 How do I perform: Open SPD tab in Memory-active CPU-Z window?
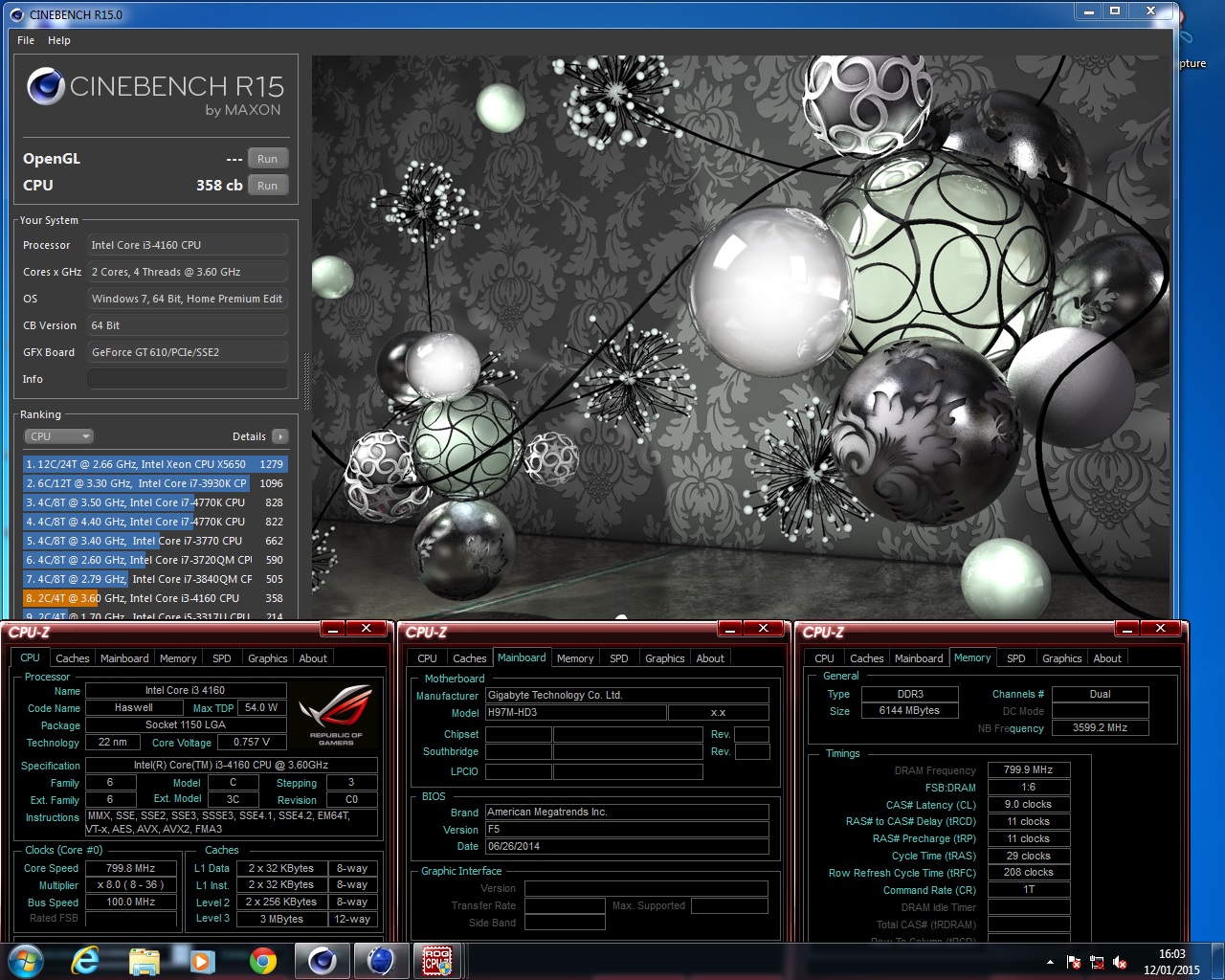1016,658
